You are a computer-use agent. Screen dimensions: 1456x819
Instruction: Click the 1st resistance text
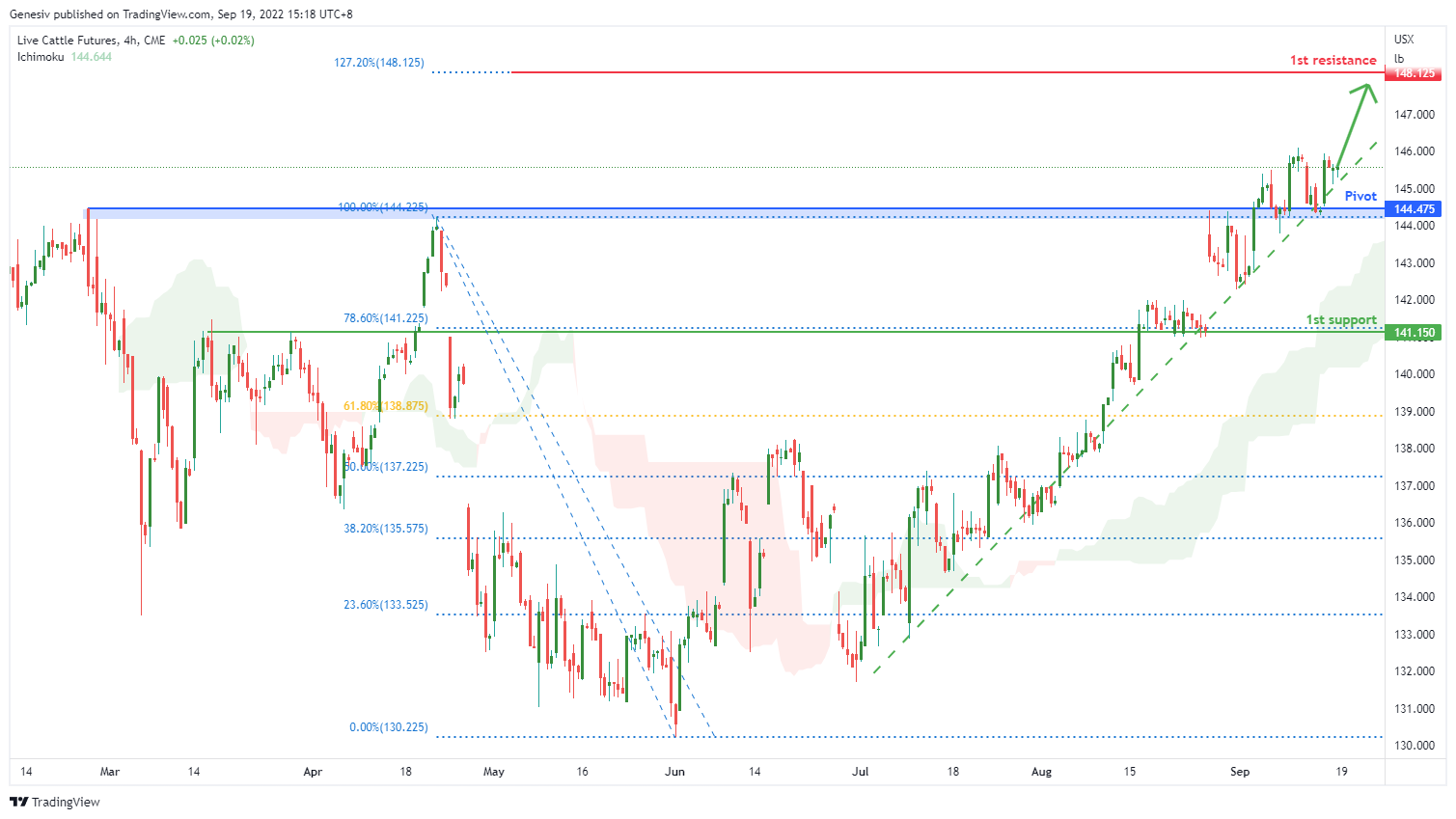click(x=1333, y=60)
